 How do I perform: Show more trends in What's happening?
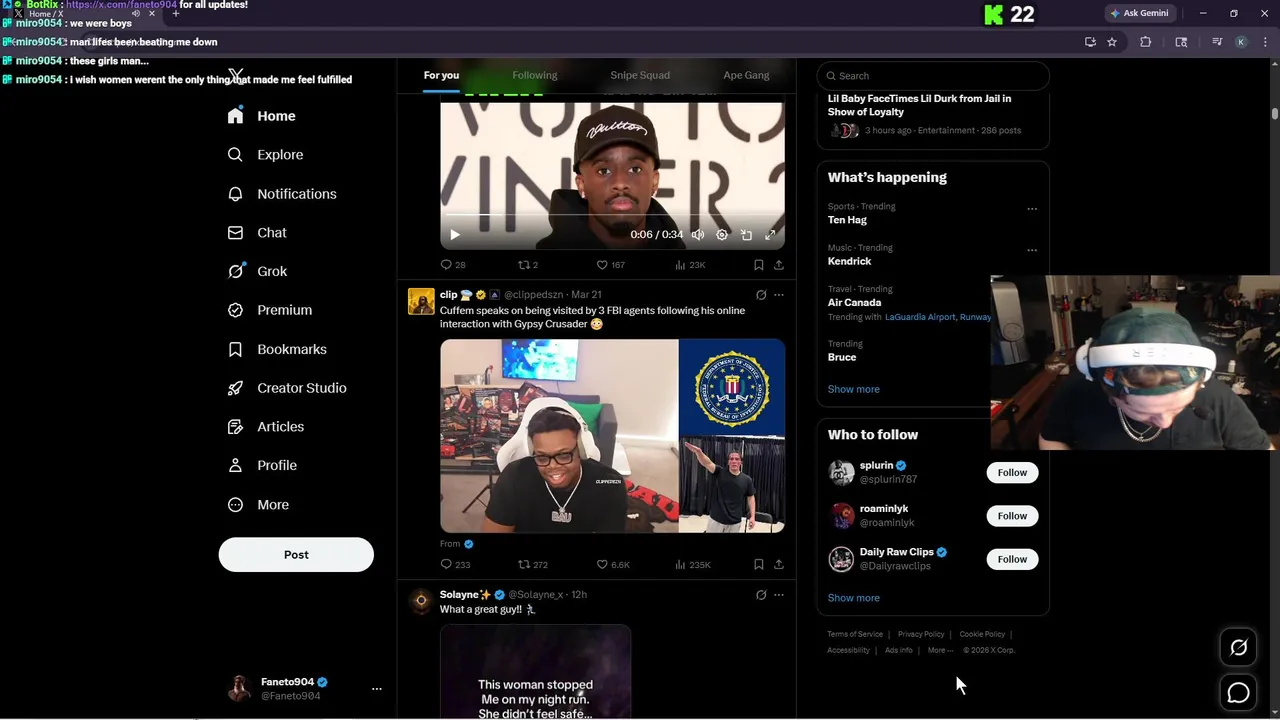(853, 389)
